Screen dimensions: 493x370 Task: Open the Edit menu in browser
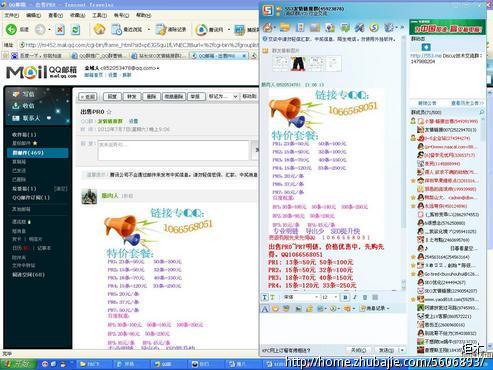click(x=33, y=15)
